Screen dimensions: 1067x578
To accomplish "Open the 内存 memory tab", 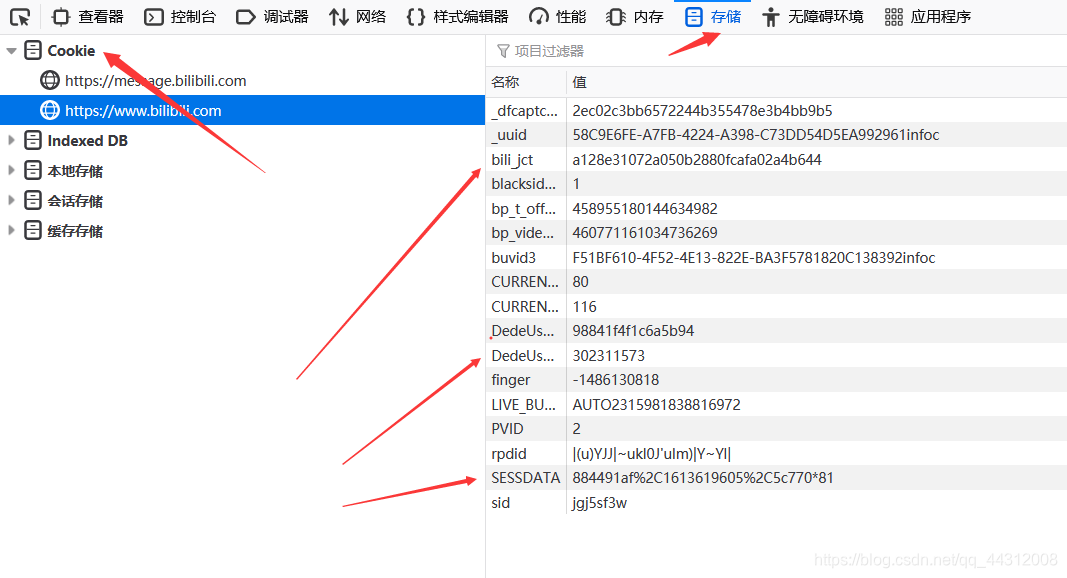I will pyautogui.click(x=634, y=16).
